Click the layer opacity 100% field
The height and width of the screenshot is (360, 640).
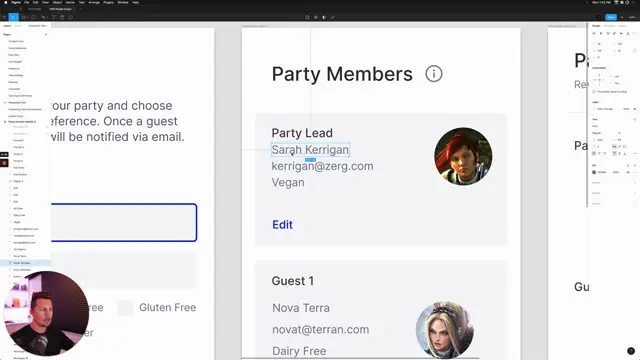(x=626, y=109)
